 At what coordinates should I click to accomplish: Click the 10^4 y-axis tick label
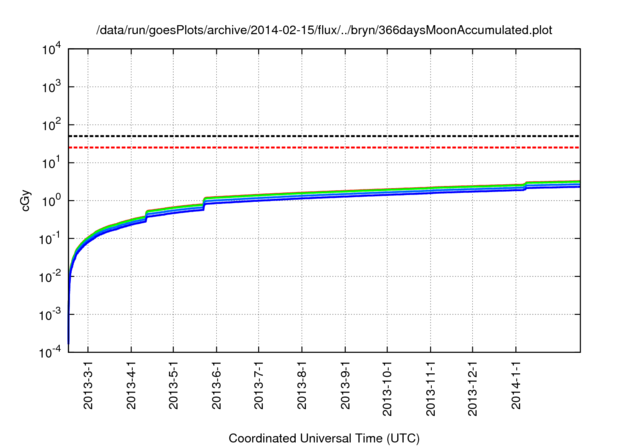tap(50, 49)
